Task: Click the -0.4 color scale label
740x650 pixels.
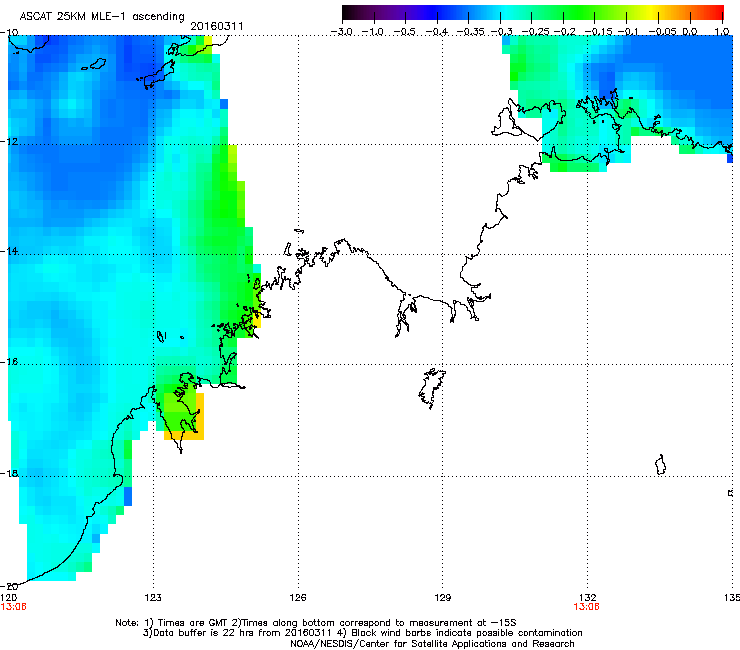Action: tap(437, 32)
